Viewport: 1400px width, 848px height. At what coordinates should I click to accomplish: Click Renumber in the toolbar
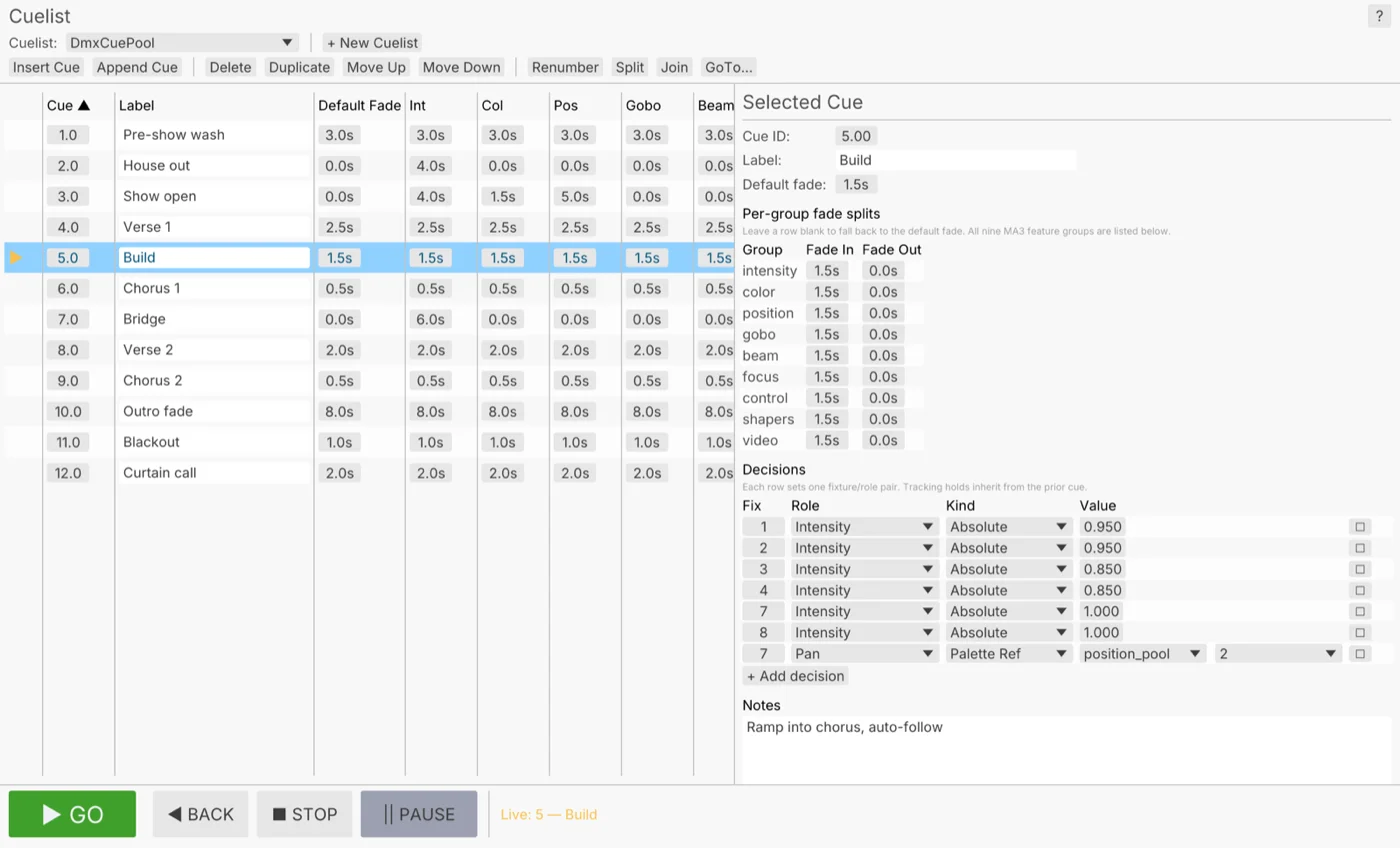pos(565,67)
